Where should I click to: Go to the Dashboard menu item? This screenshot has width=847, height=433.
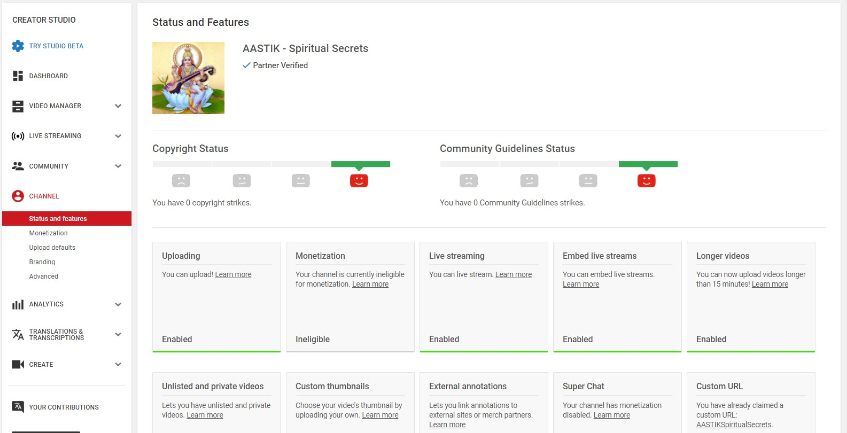coord(49,76)
